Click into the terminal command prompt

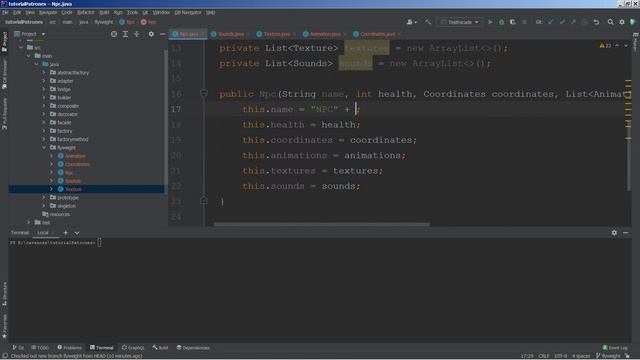pos(99,242)
